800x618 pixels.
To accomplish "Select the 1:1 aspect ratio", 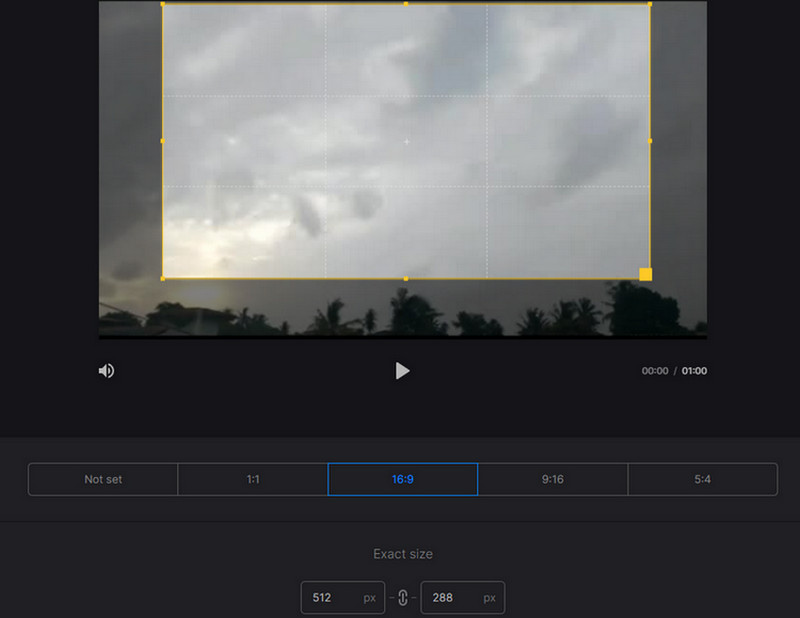I will click(253, 479).
